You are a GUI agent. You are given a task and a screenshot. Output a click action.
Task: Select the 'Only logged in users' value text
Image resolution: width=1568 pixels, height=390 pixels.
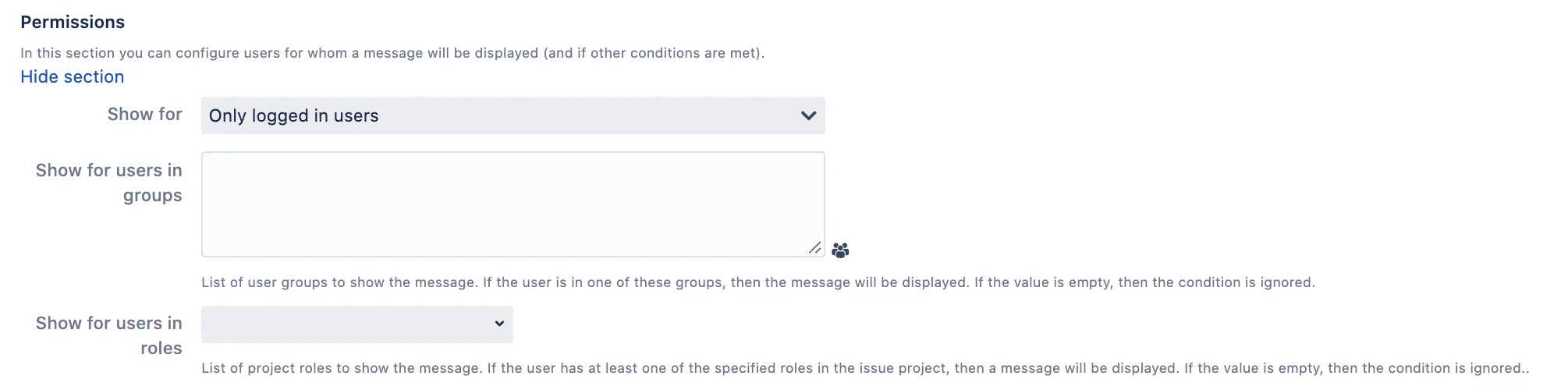coord(293,115)
